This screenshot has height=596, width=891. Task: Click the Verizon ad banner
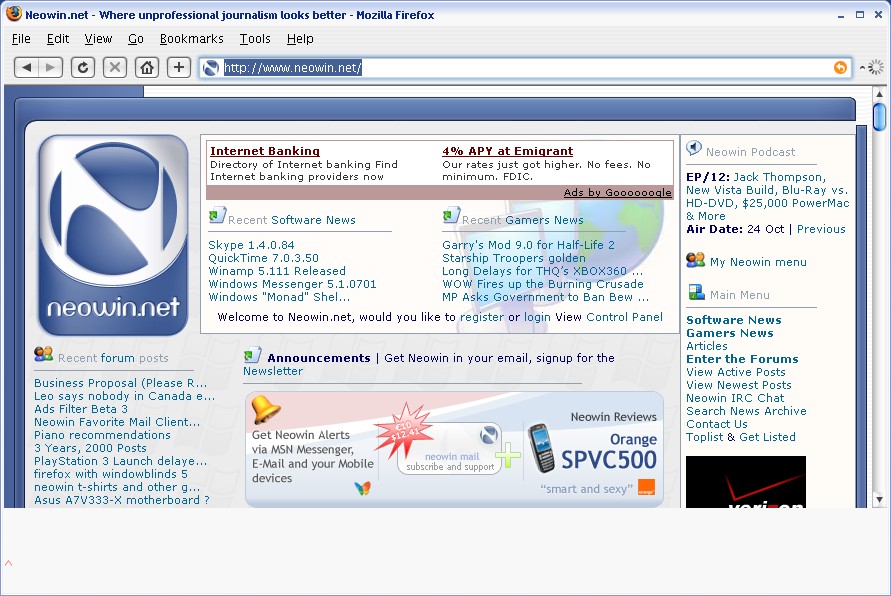click(746, 482)
